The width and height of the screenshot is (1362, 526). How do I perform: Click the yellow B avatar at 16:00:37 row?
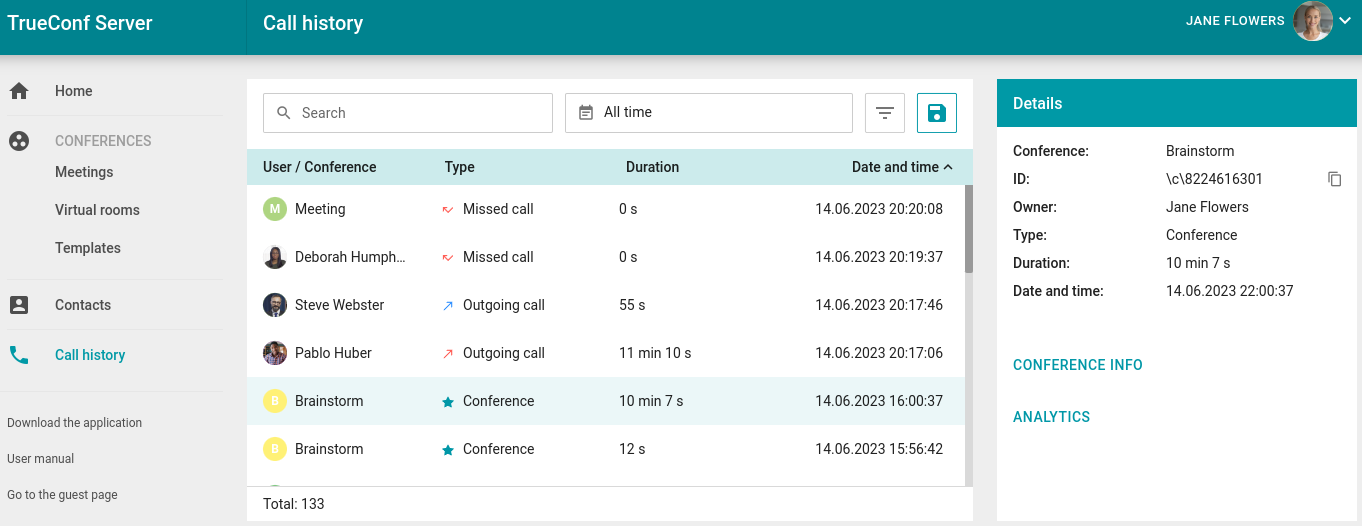coord(275,401)
